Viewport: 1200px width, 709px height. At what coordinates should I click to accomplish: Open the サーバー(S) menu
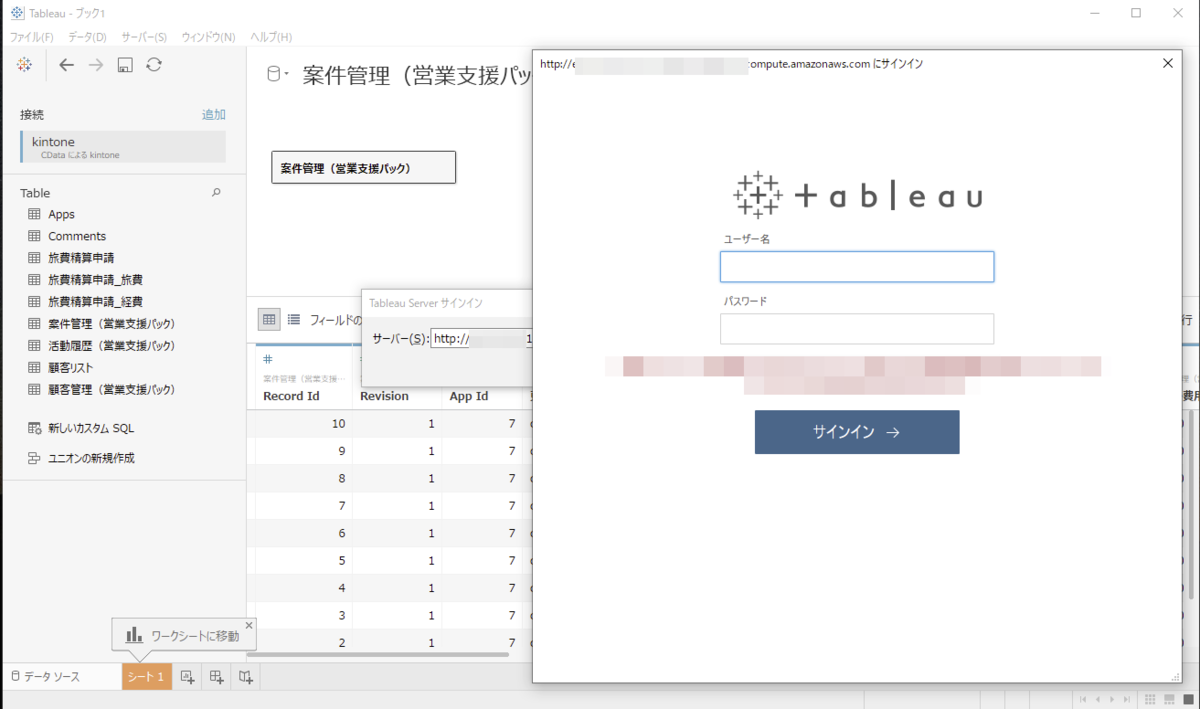point(144,37)
